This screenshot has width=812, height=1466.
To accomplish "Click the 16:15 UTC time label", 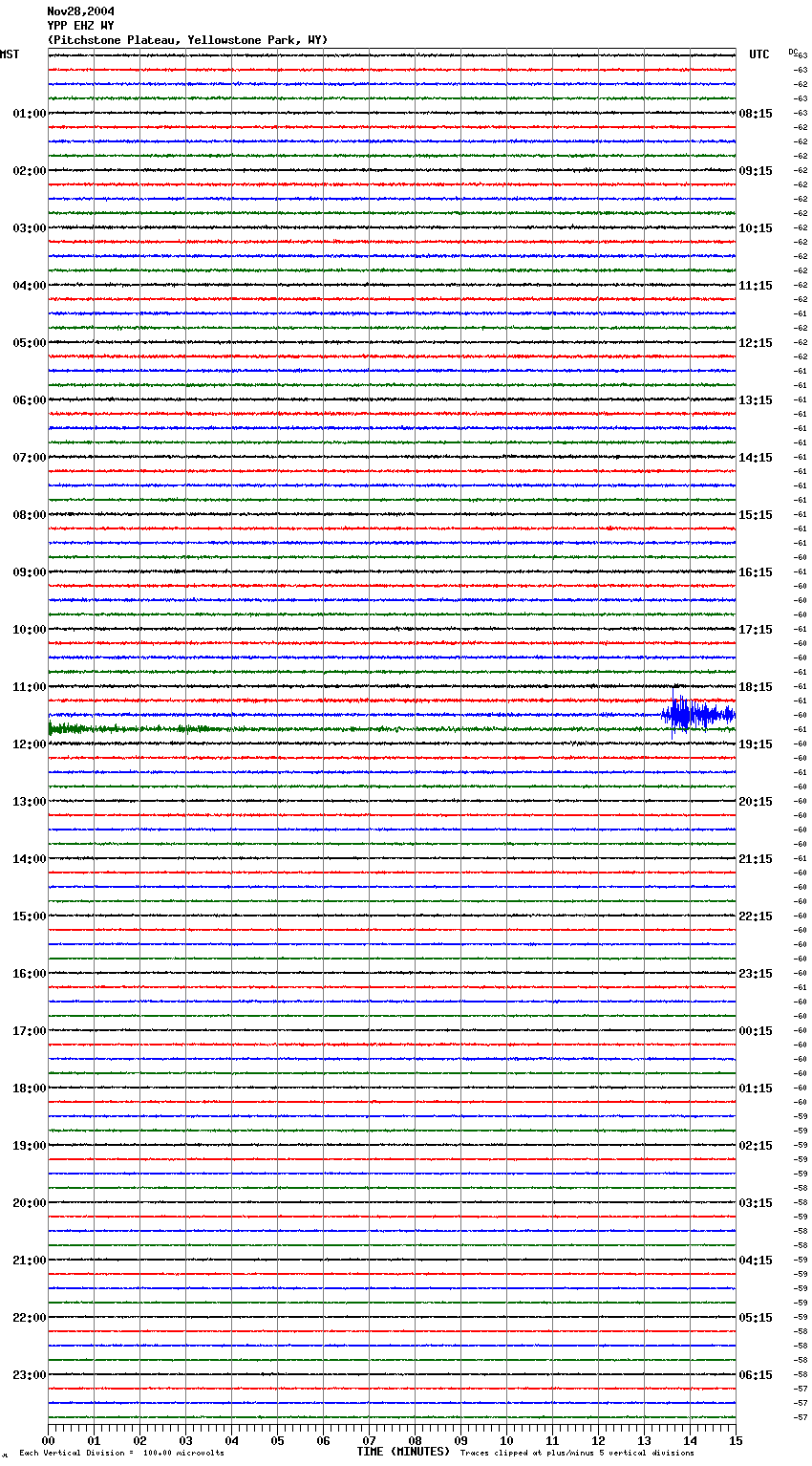I will pyautogui.click(x=756, y=572).
